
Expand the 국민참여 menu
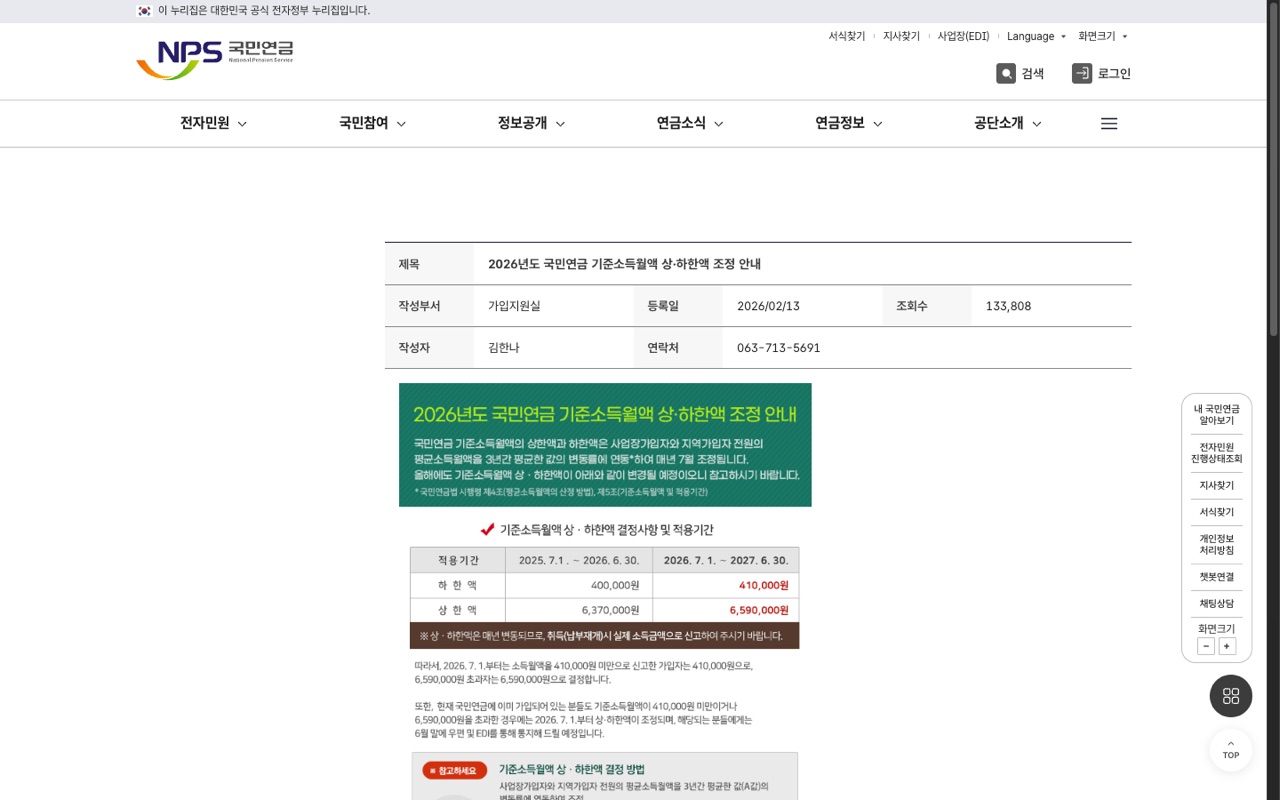click(372, 123)
